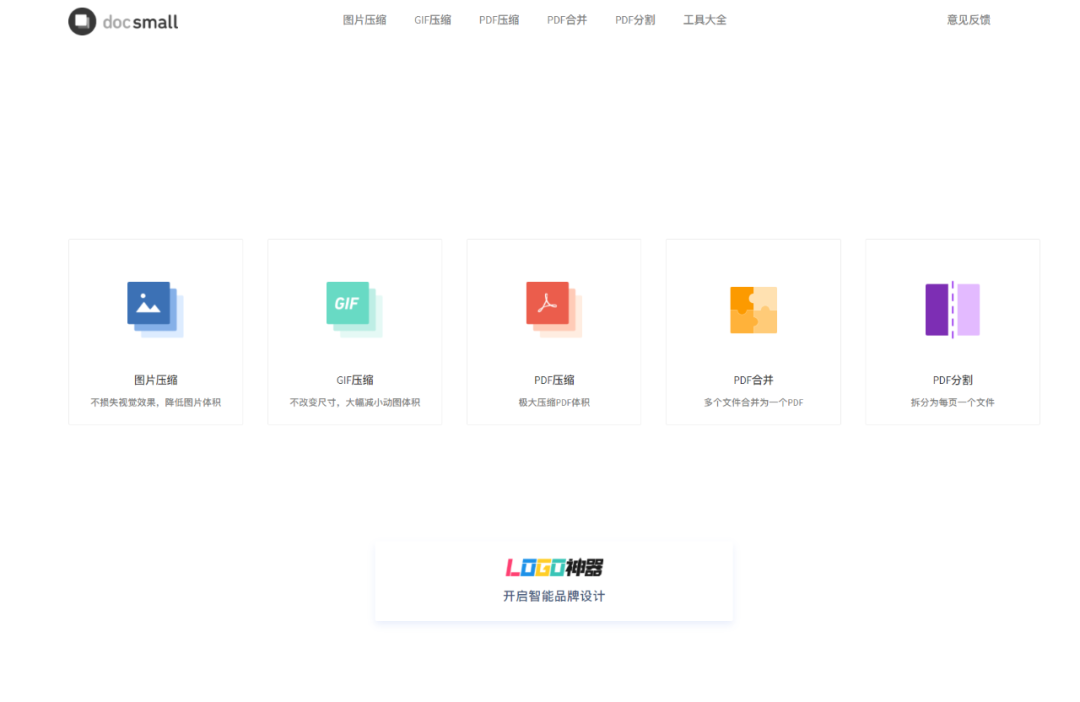Open the PDF分割 card 拆分为每页一个文件

pos(951,331)
